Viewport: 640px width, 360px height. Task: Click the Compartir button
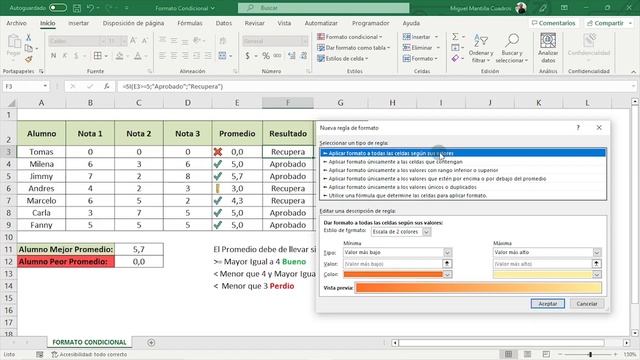click(608, 23)
